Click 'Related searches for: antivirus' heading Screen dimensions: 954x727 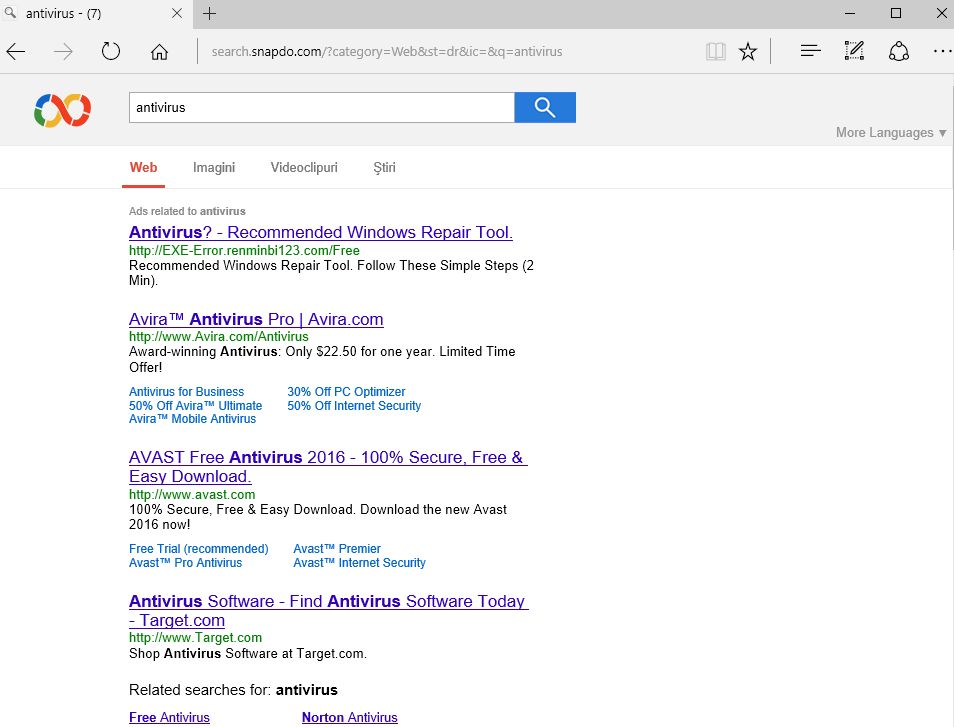233,690
